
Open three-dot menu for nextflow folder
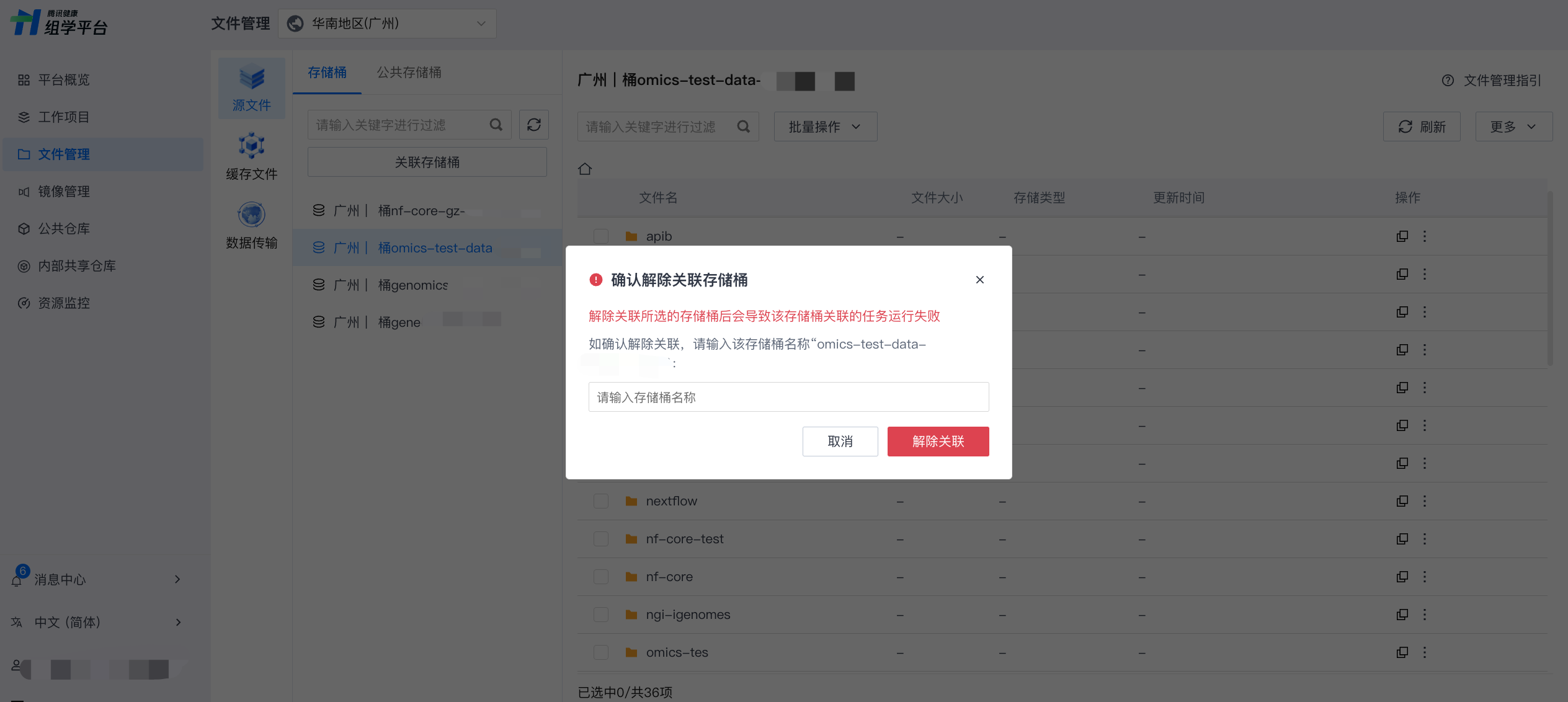[1424, 501]
